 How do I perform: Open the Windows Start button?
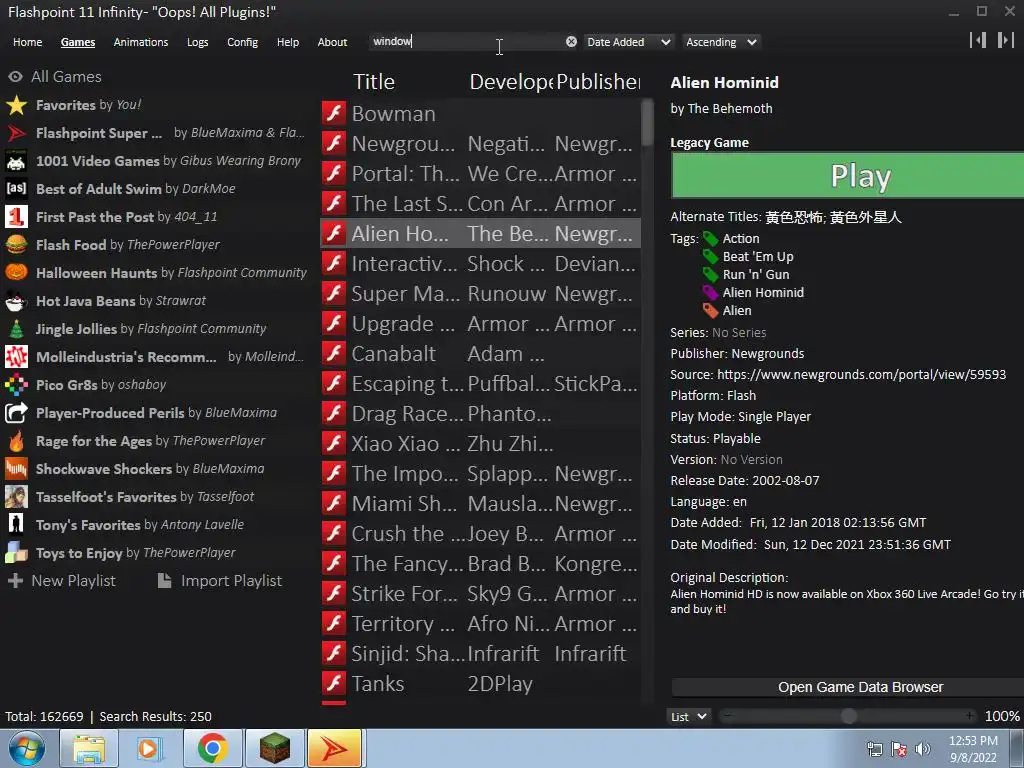pos(27,748)
